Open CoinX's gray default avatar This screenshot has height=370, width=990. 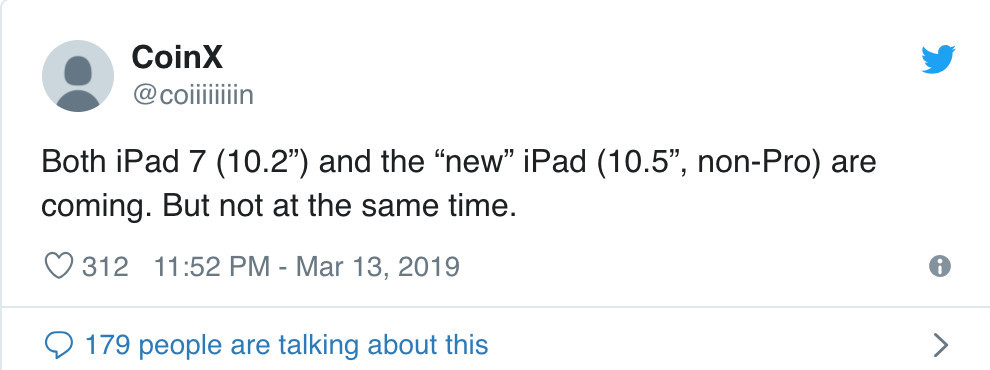click(x=78, y=76)
